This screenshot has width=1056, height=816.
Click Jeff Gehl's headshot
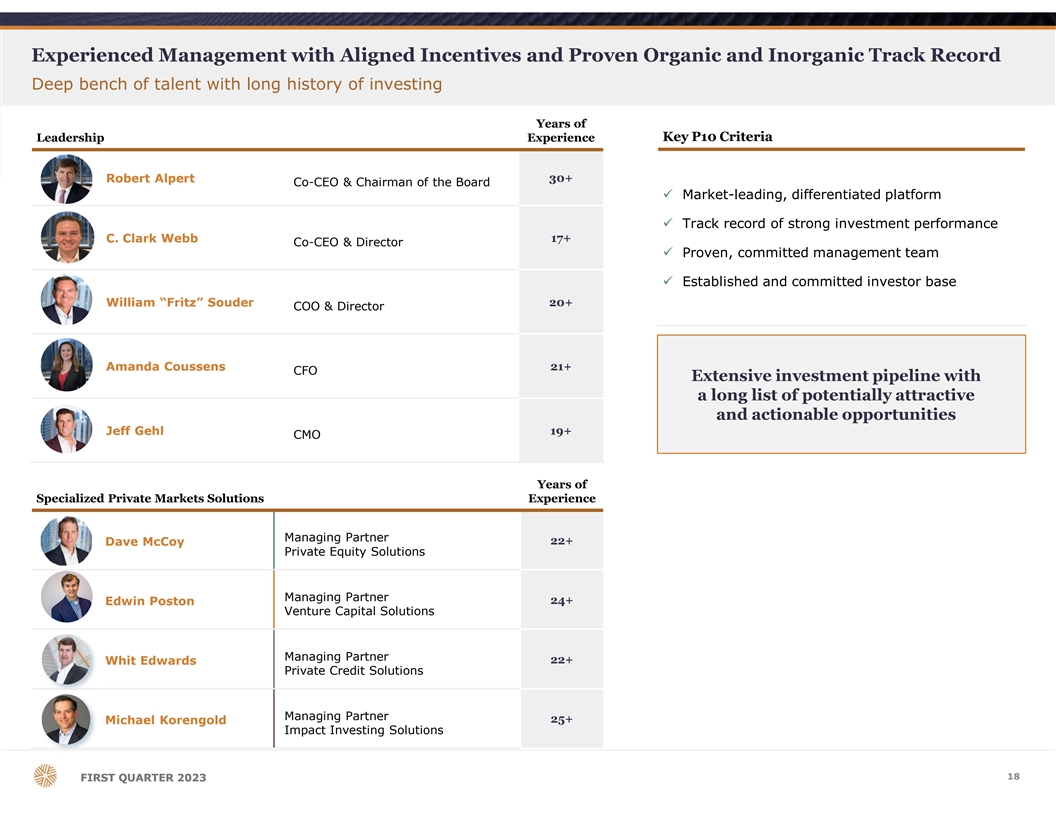pos(66,430)
